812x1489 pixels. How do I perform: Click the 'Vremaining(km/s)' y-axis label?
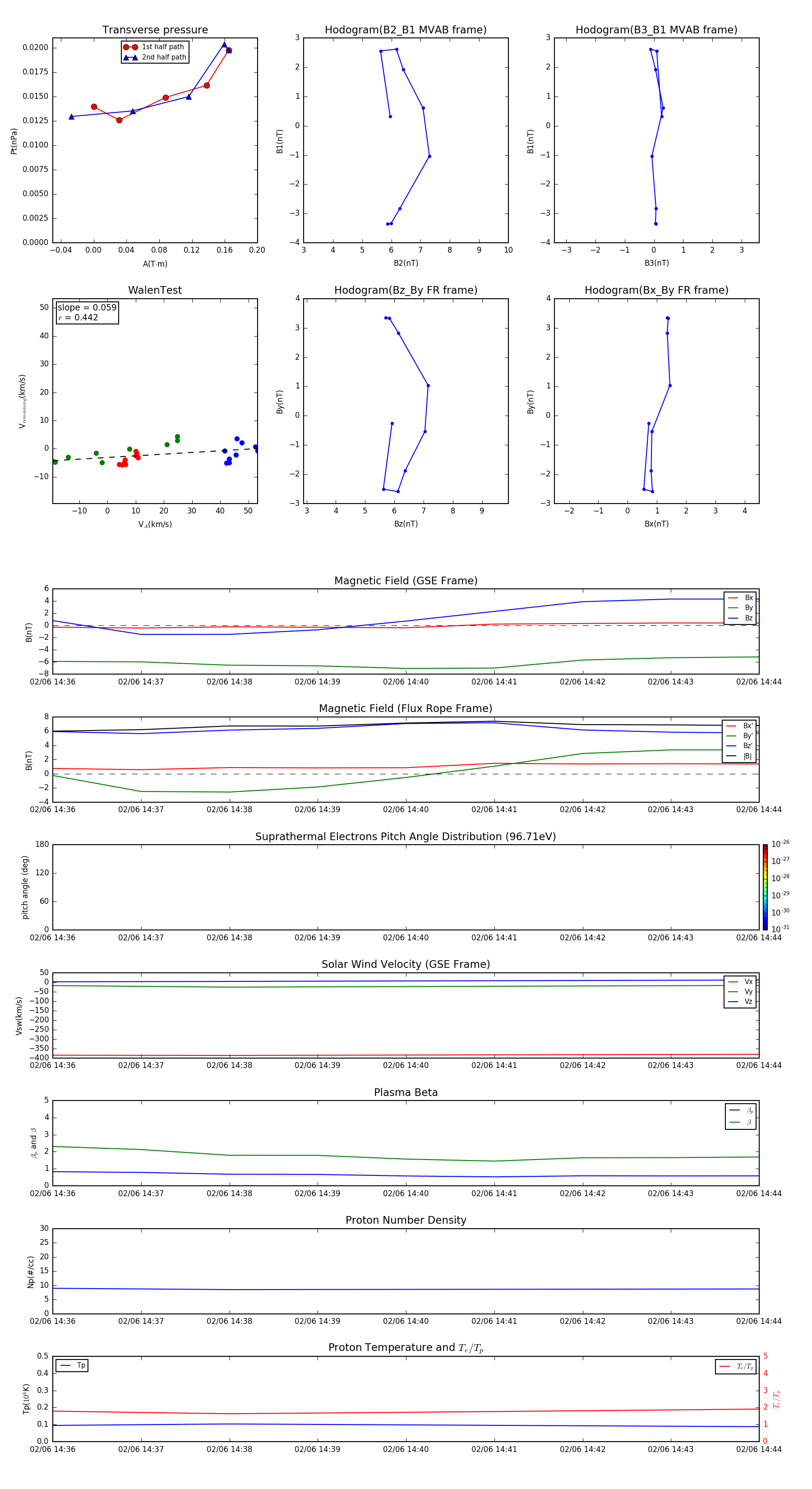[x=23, y=401]
